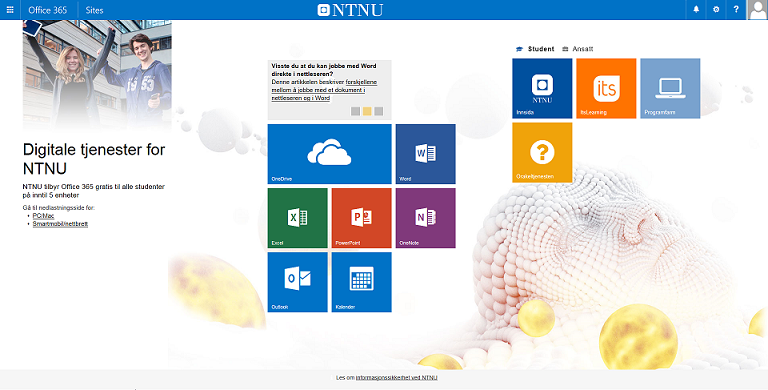Select the Student tab
Screen dimensions: 768x390
pyautogui.click(x=535, y=49)
